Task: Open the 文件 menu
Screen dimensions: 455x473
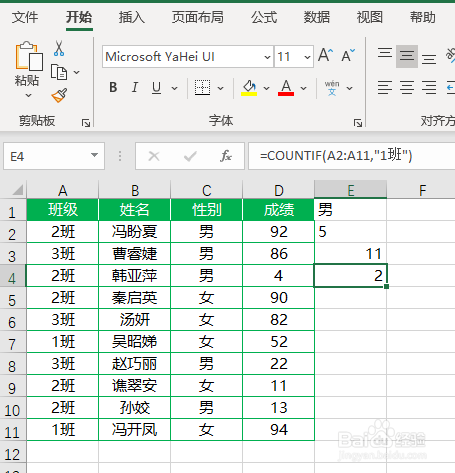Action: (25, 17)
